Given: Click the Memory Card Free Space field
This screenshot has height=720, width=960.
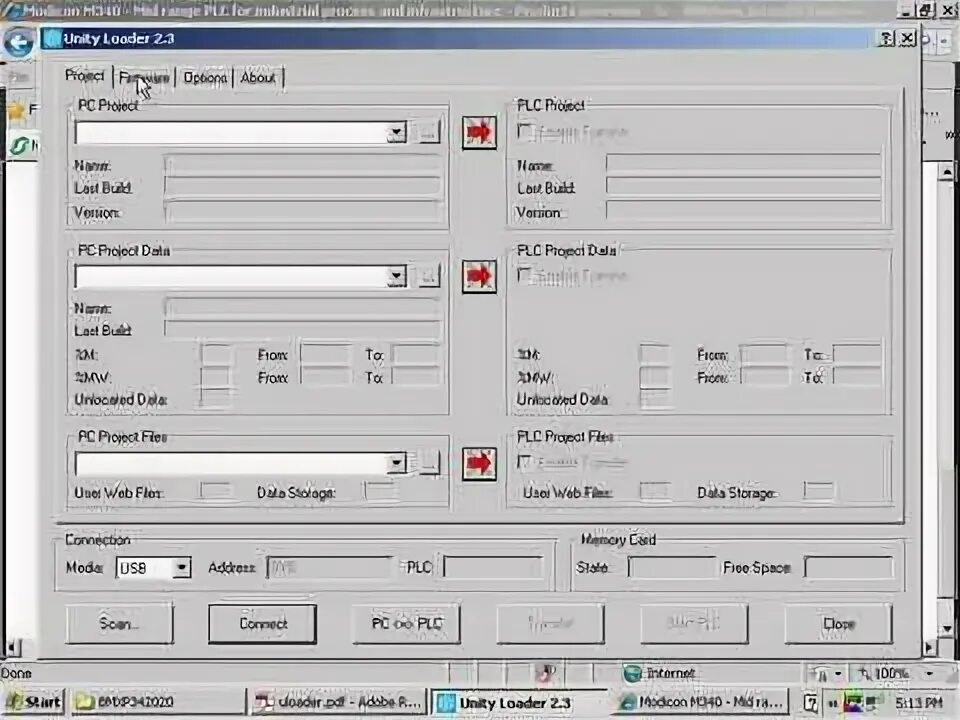Looking at the screenshot, I should point(848,568).
